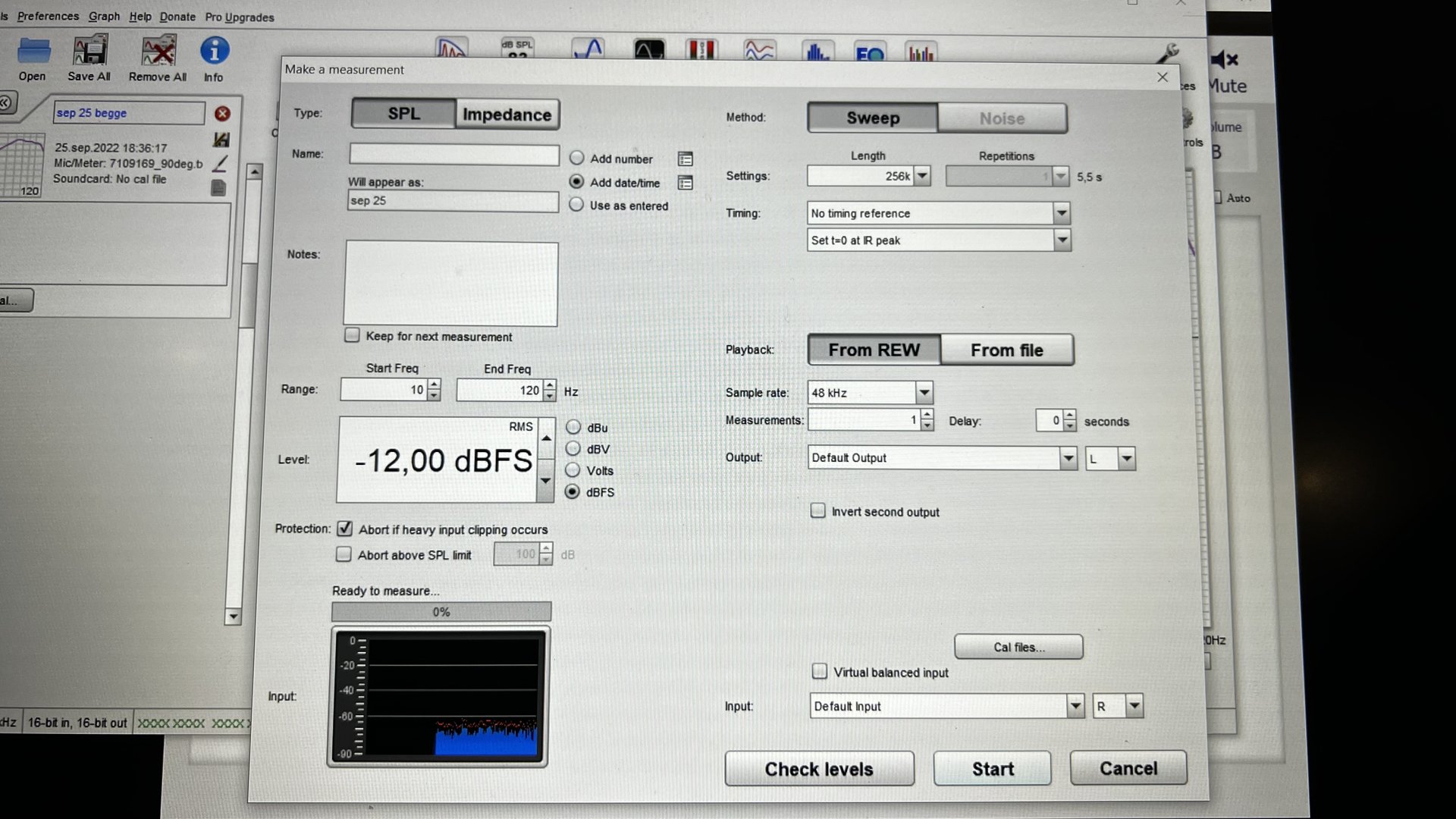Click the Open folder icon
Viewport: 1456px width, 819px height.
(x=33, y=52)
